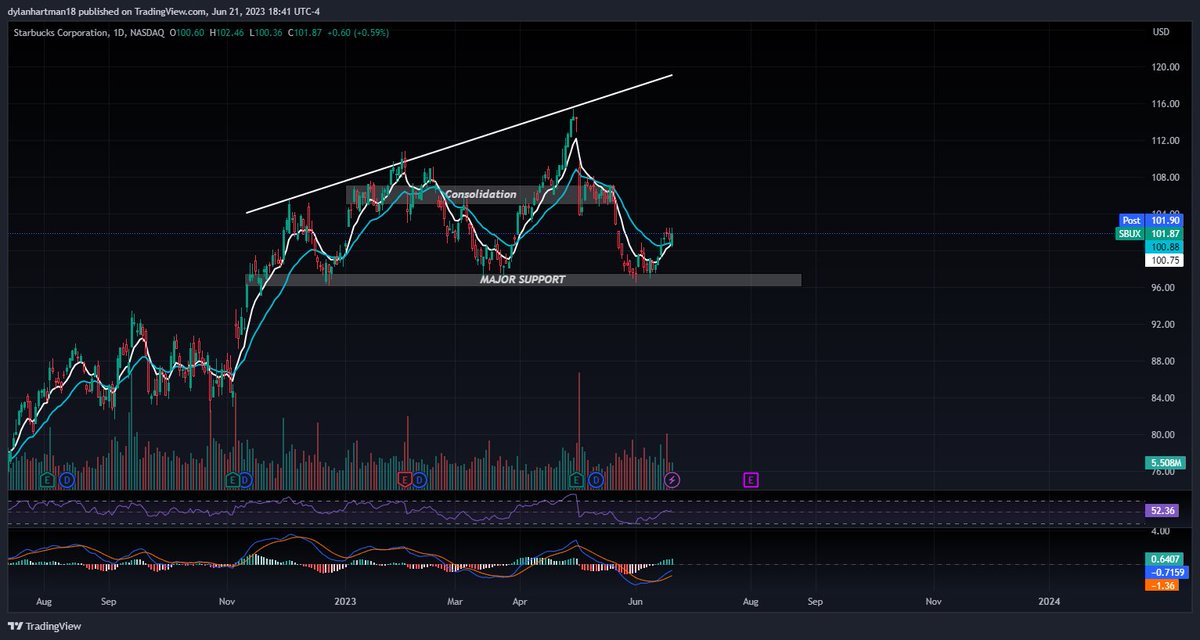
Task: Click the earnings E marker near August 2022
Action: click(x=46, y=480)
